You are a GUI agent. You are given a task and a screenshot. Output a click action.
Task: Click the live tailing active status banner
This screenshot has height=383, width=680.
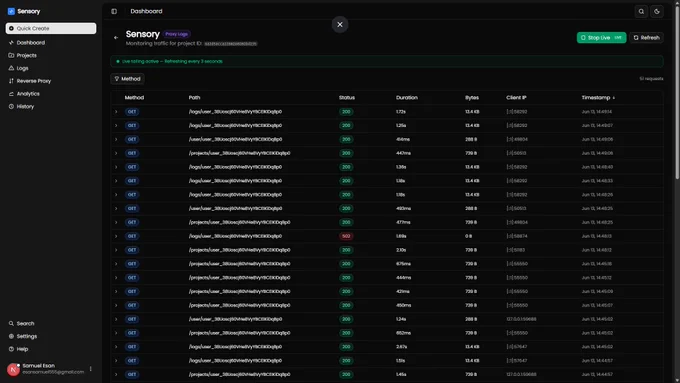(387, 61)
